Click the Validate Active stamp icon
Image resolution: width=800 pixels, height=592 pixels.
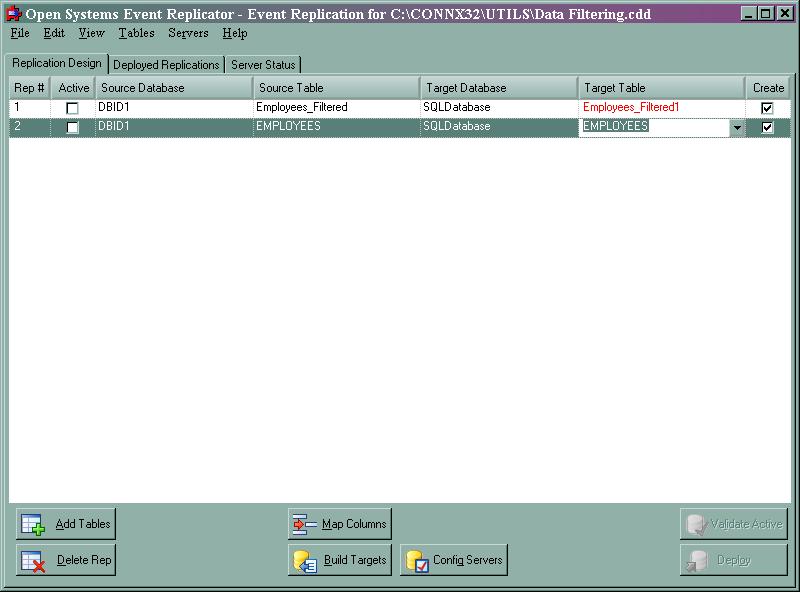(694, 523)
